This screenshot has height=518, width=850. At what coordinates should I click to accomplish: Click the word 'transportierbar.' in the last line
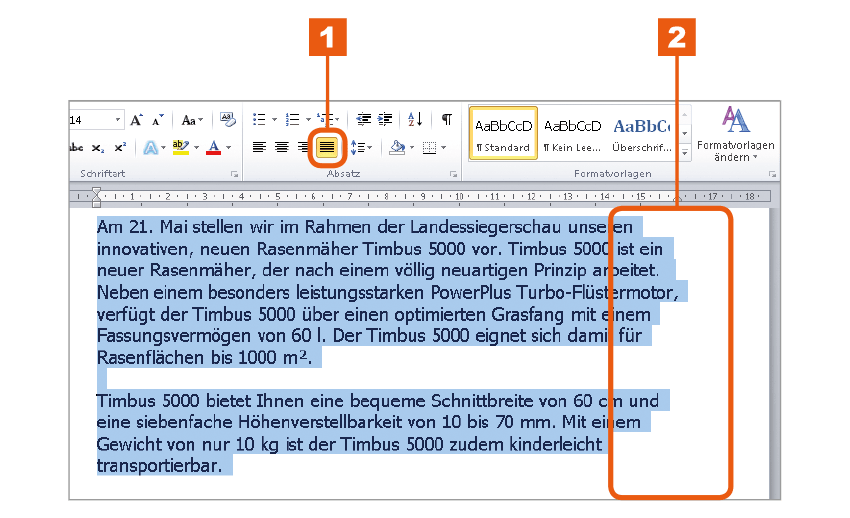[159, 466]
